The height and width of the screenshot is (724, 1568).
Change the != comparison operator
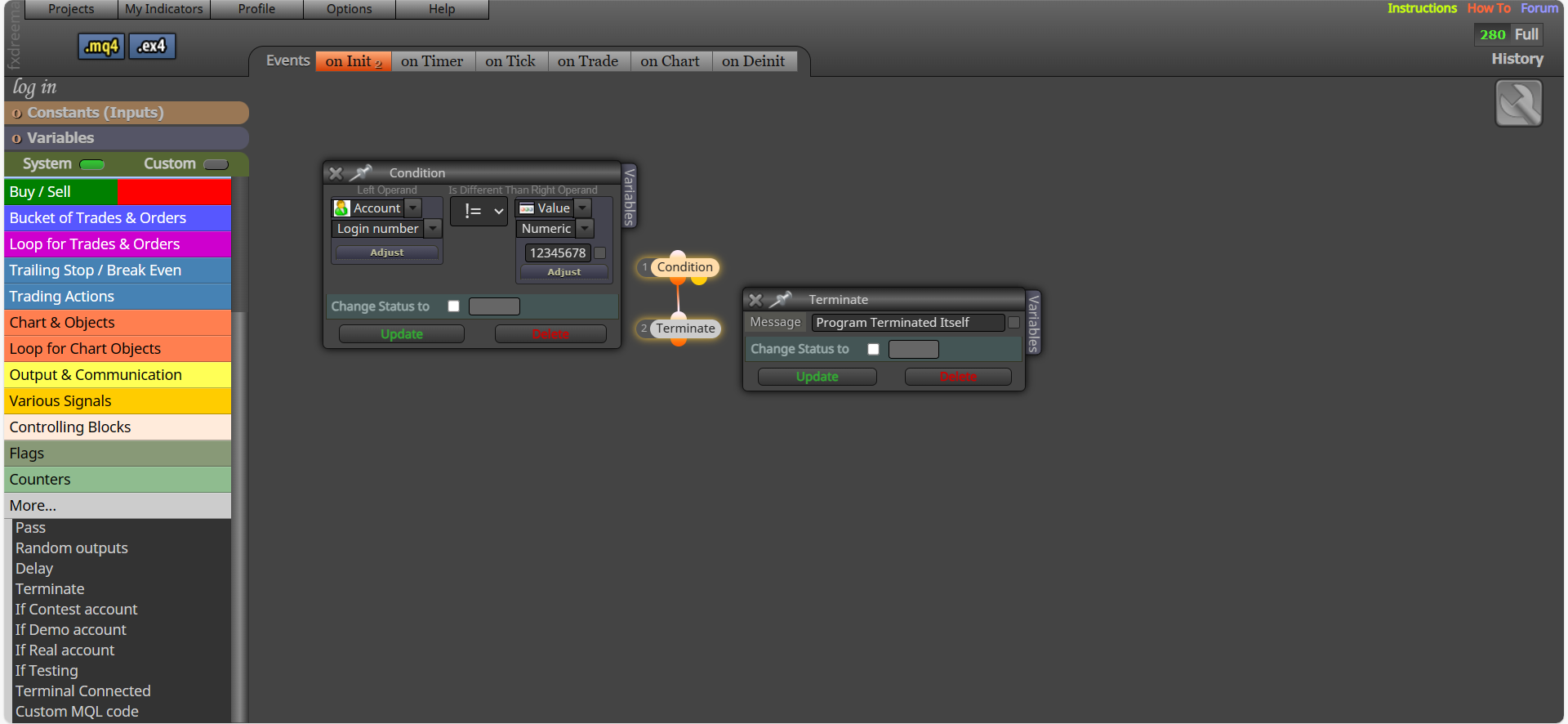(479, 211)
